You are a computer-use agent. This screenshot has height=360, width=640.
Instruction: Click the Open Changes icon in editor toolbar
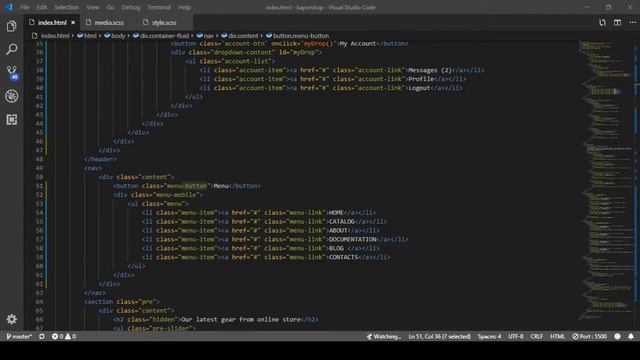tap(602, 22)
